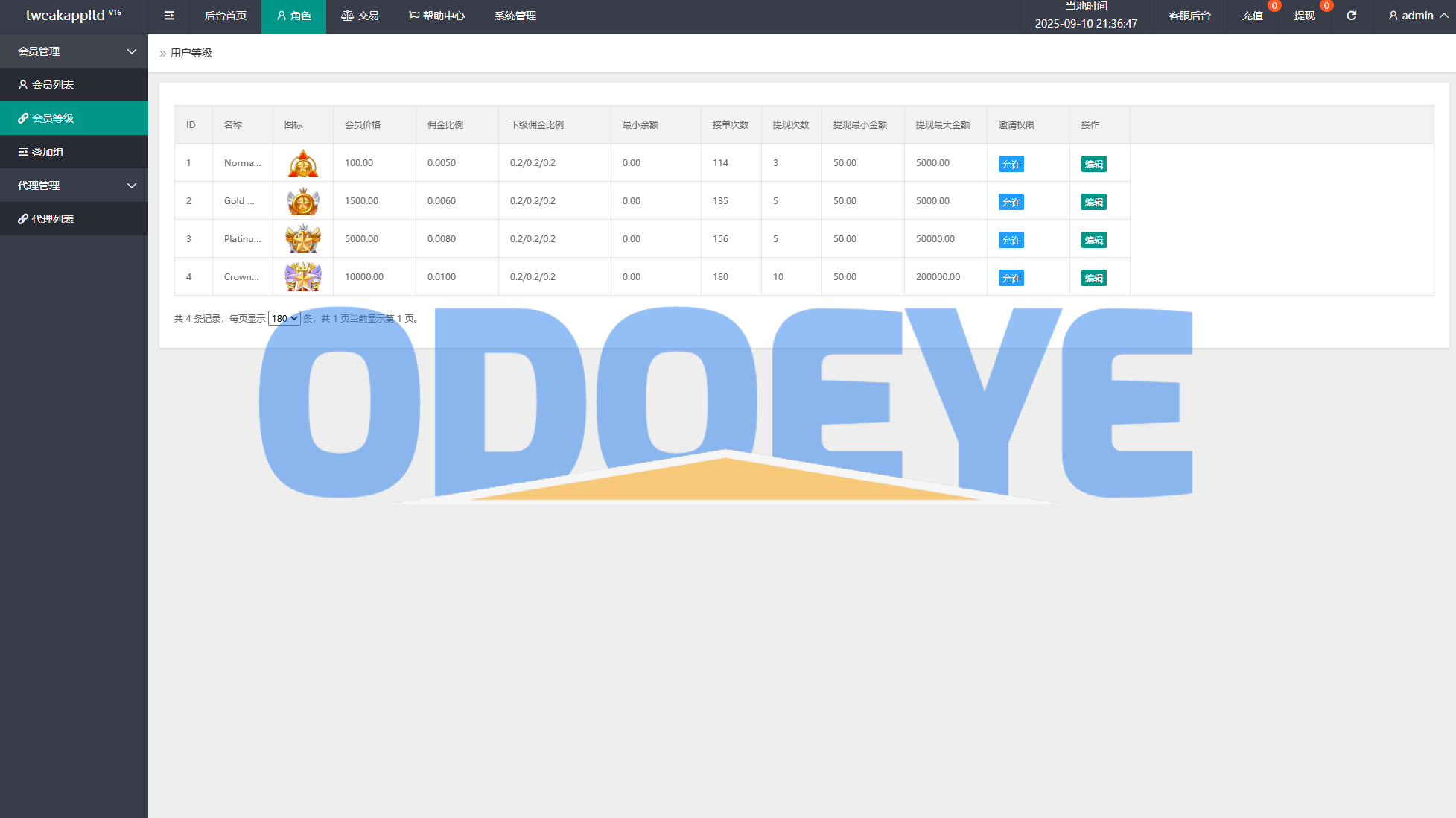This screenshot has height=818, width=1456.
Task: Open 叠加组 in the sidebar
Action: pos(47,152)
